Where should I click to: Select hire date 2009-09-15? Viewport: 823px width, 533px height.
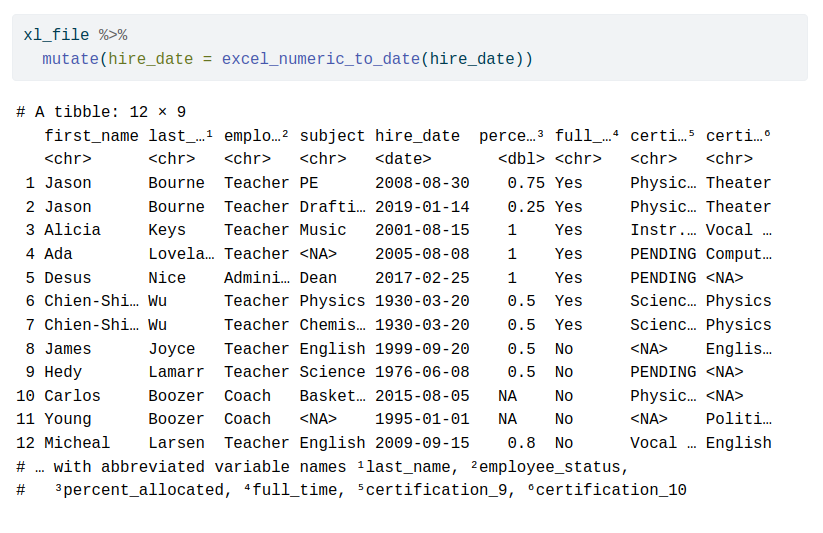[422, 443]
